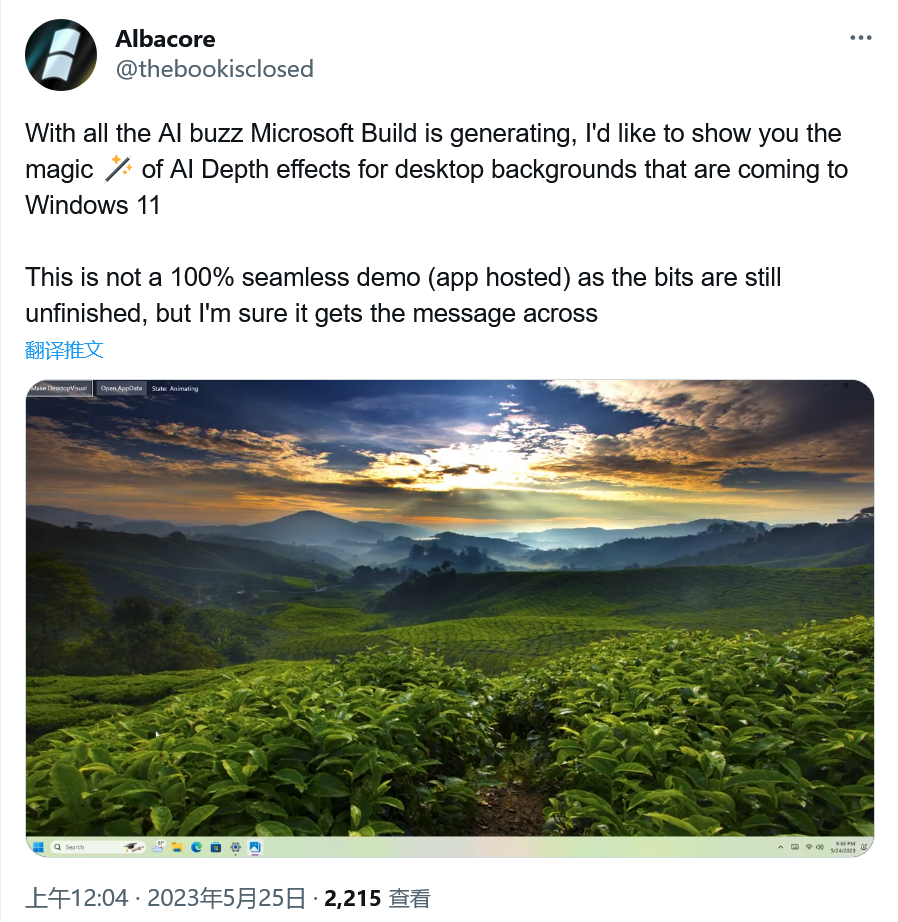Open Microsoft Store taskbar icon
The image size is (898, 922).
coord(216,847)
